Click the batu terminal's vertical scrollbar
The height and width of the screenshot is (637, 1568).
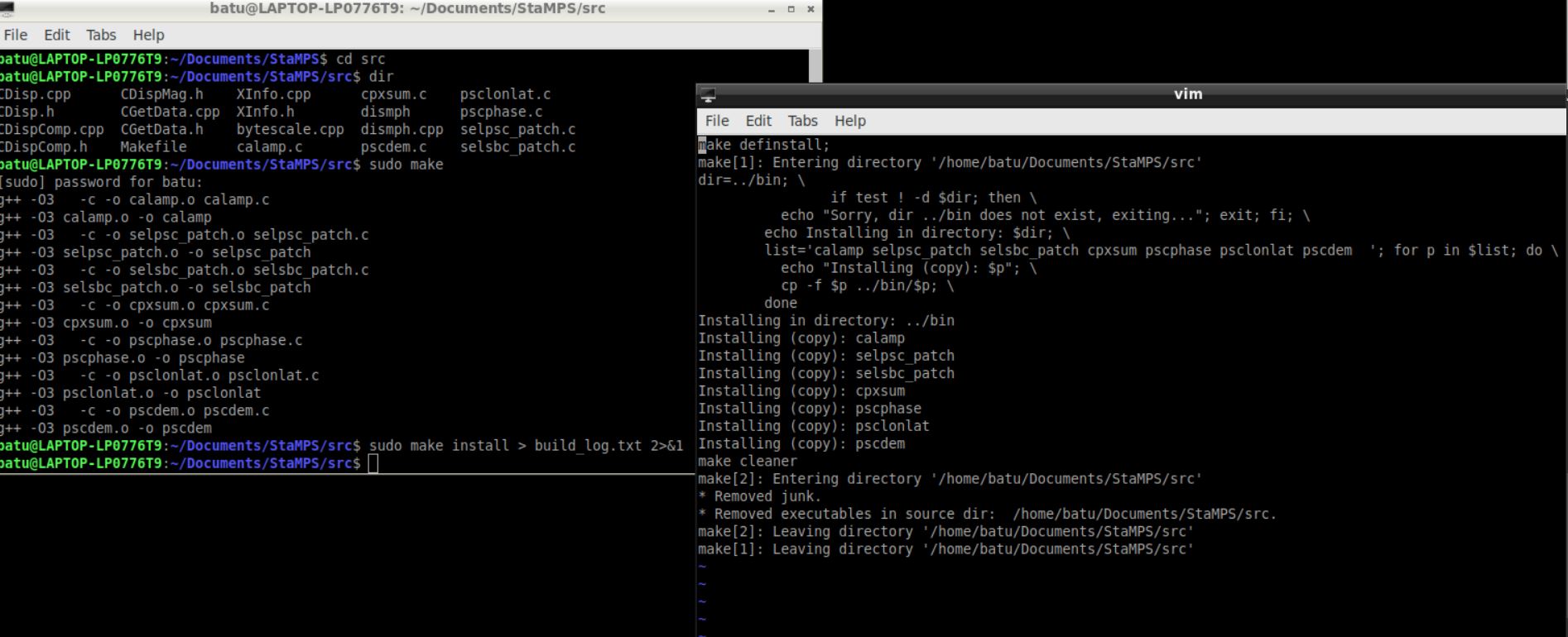(x=815, y=66)
